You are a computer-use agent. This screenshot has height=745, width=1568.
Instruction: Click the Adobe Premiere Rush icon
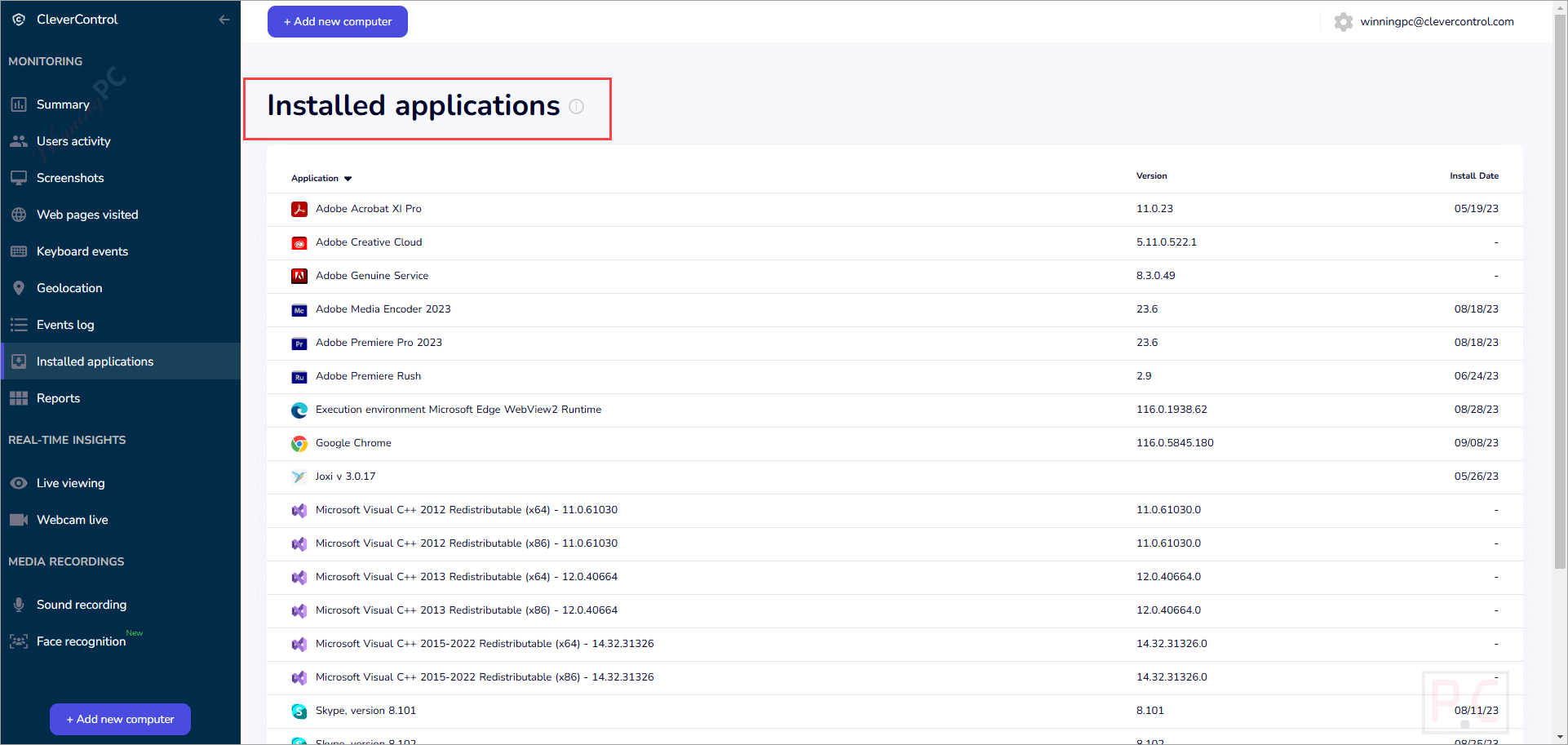[x=299, y=377]
